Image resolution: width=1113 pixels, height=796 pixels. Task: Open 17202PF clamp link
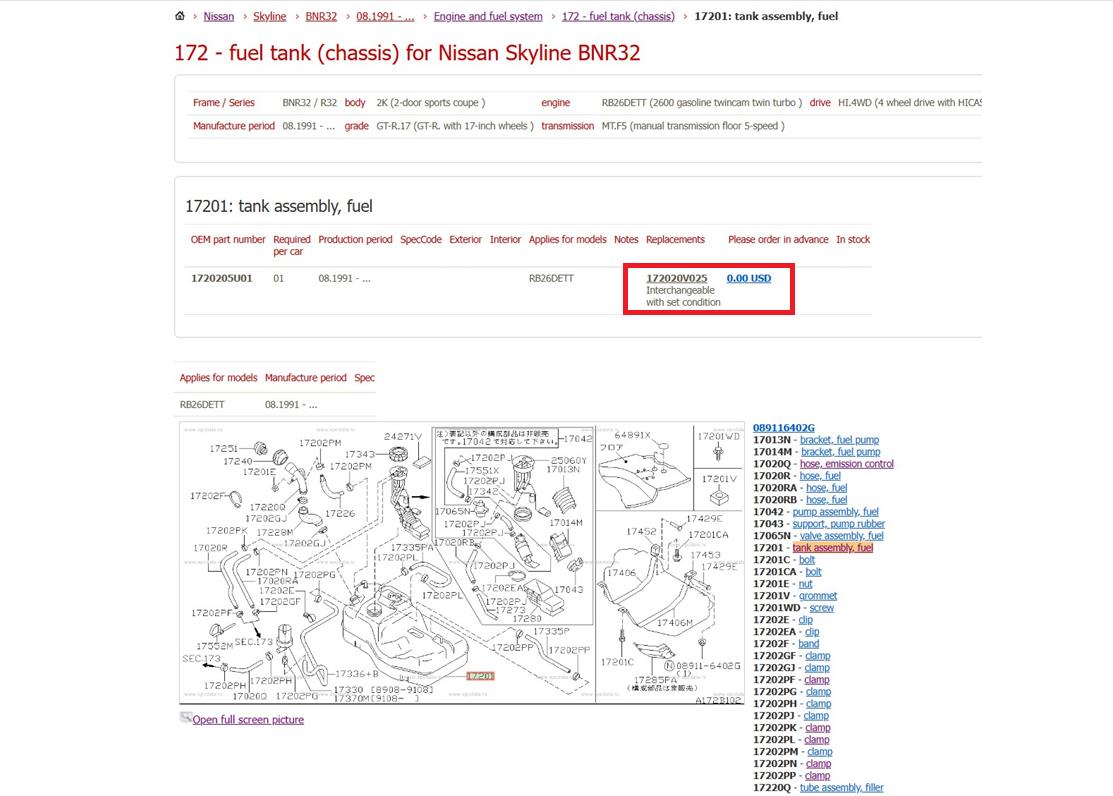coord(817,680)
